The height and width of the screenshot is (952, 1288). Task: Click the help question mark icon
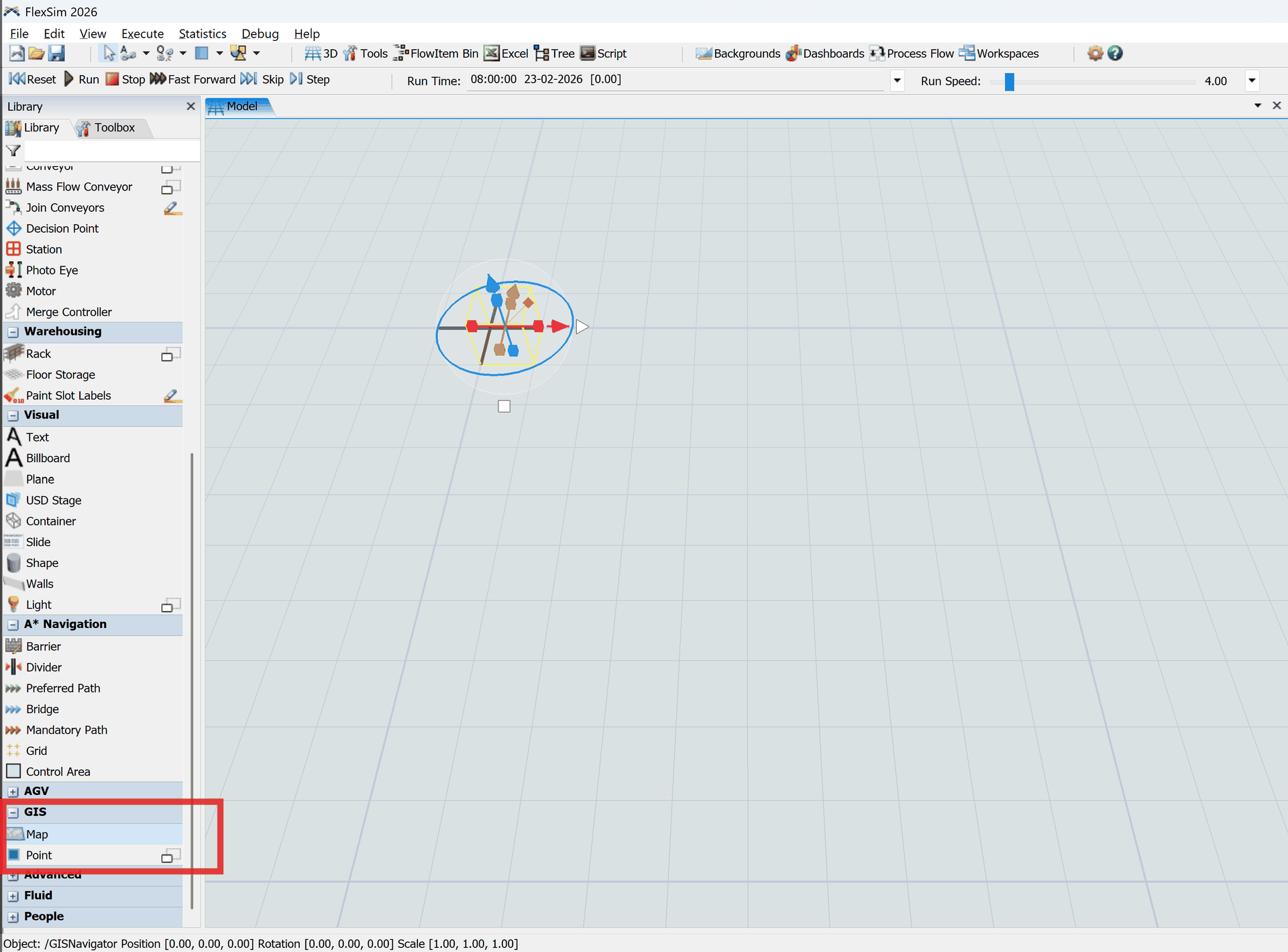coord(1115,53)
